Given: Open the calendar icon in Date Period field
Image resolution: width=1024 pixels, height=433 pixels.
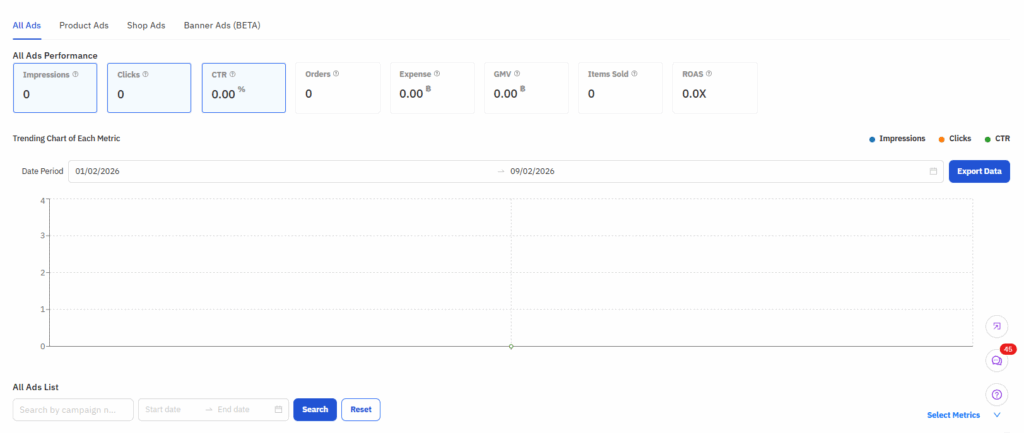Looking at the screenshot, I should pos(933,171).
